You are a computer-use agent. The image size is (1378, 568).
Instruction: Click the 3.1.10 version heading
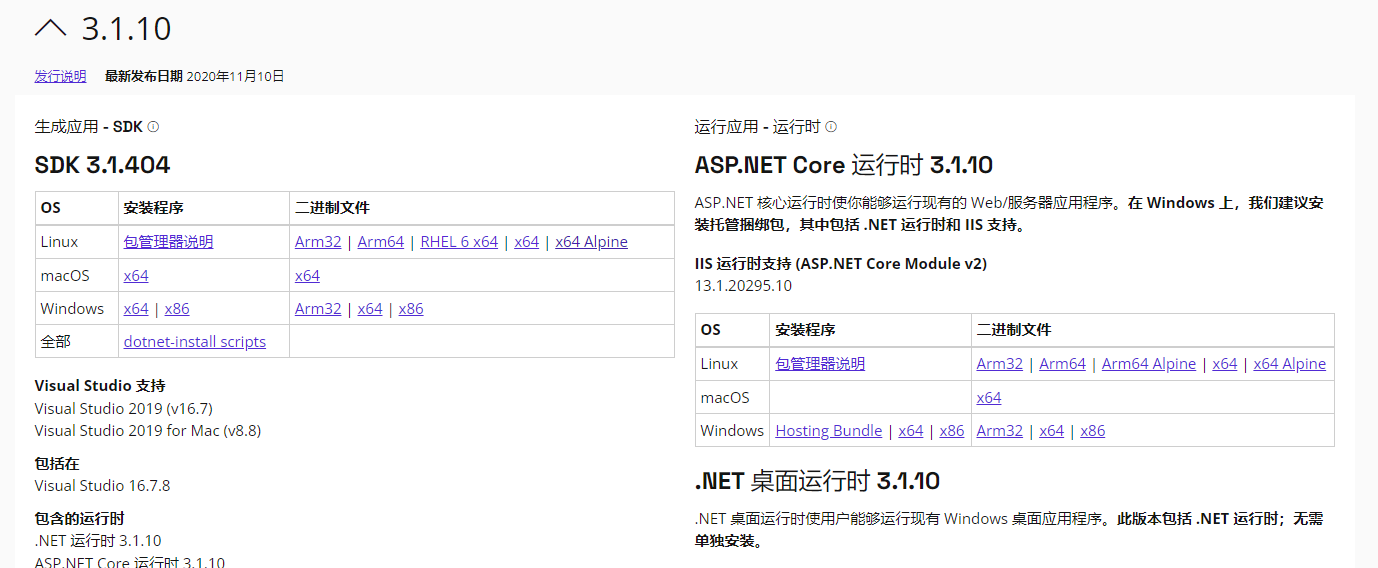click(127, 29)
